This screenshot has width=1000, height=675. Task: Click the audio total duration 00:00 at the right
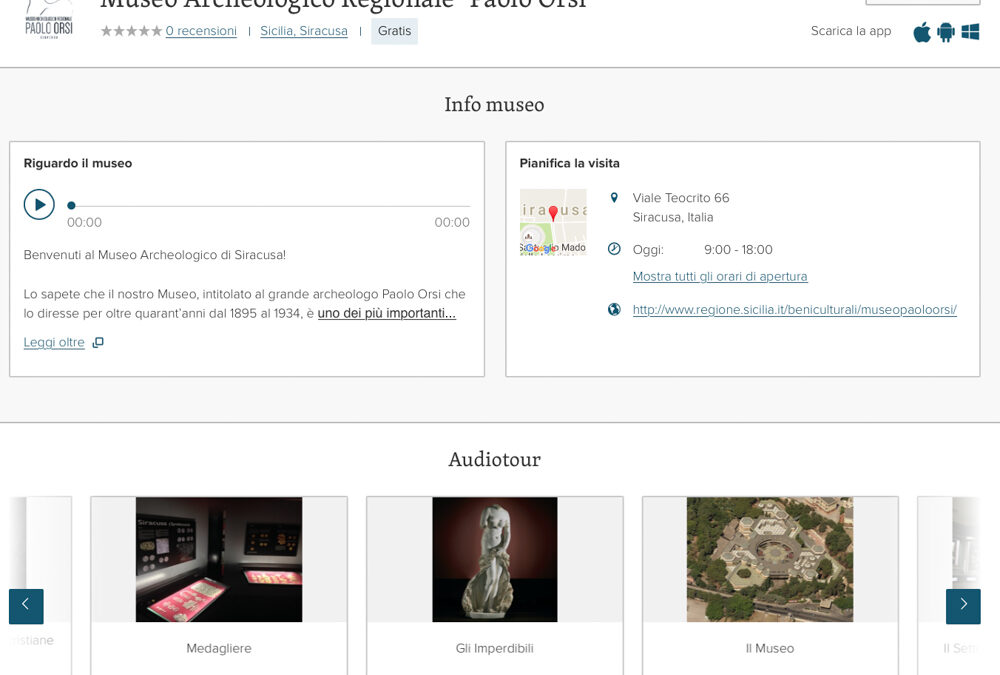click(452, 222)
